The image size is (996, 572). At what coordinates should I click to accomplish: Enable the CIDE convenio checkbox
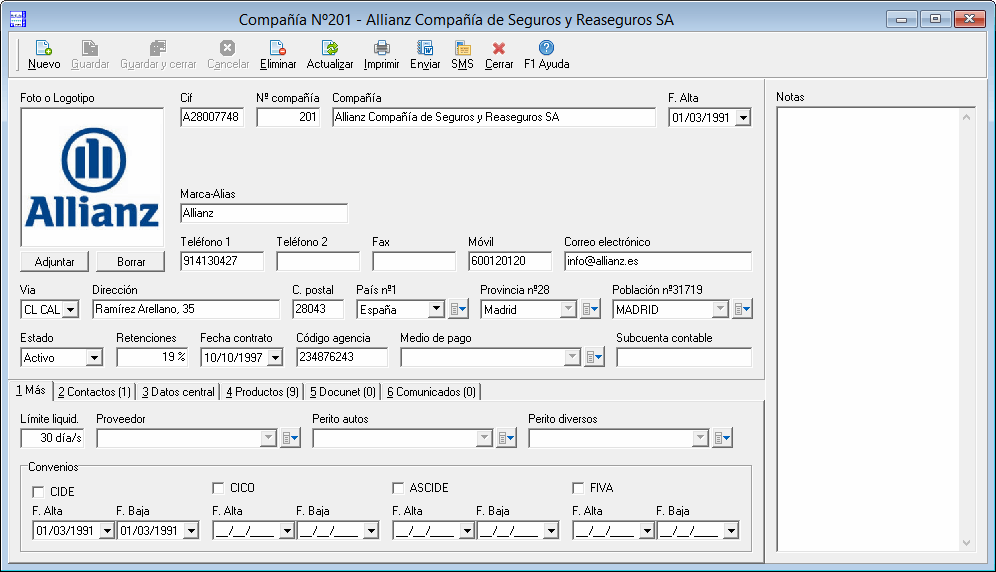(38, 492)
